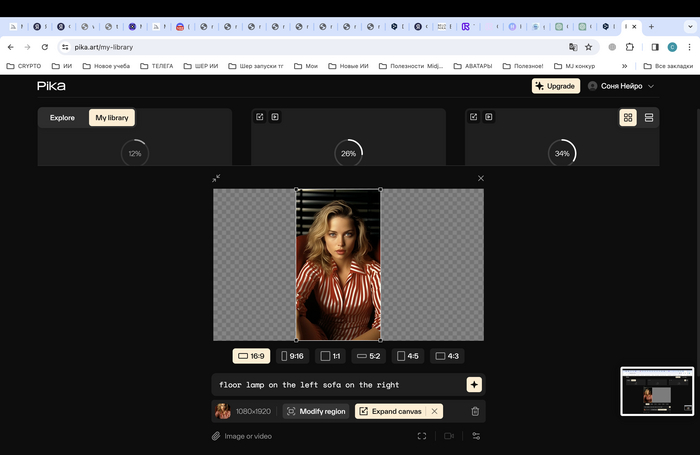The height and width of the screenshot is (455, 700).
Task: Click the camera control icon
Action: pos(449,436)
